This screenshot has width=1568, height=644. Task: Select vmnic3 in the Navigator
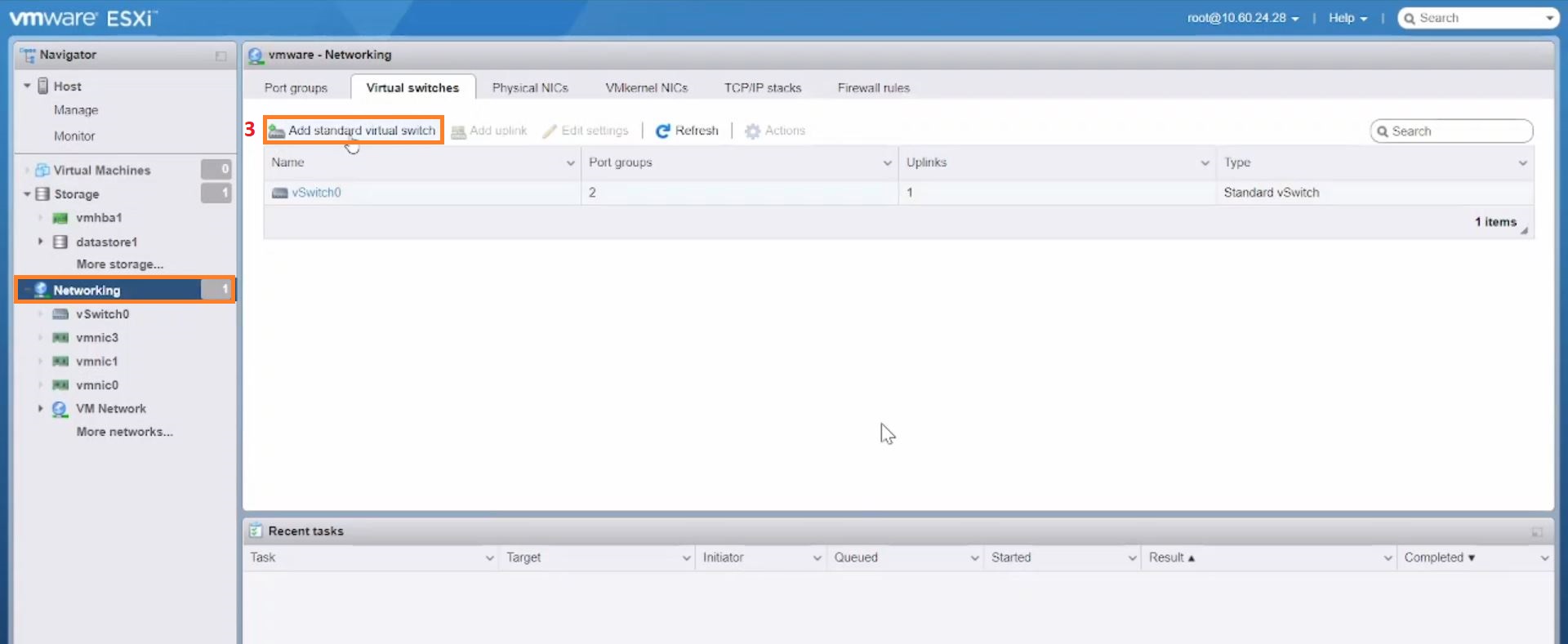coord(97,338)
